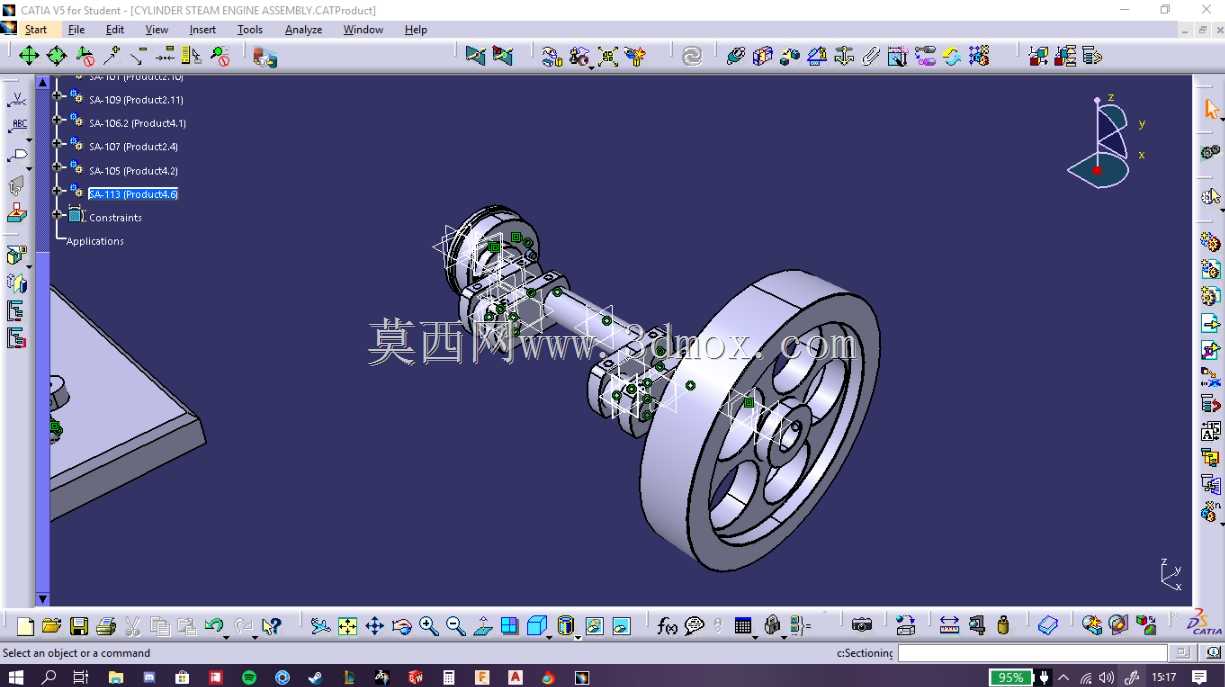Click the taskbar clock 15:17

click(1164, 677)
